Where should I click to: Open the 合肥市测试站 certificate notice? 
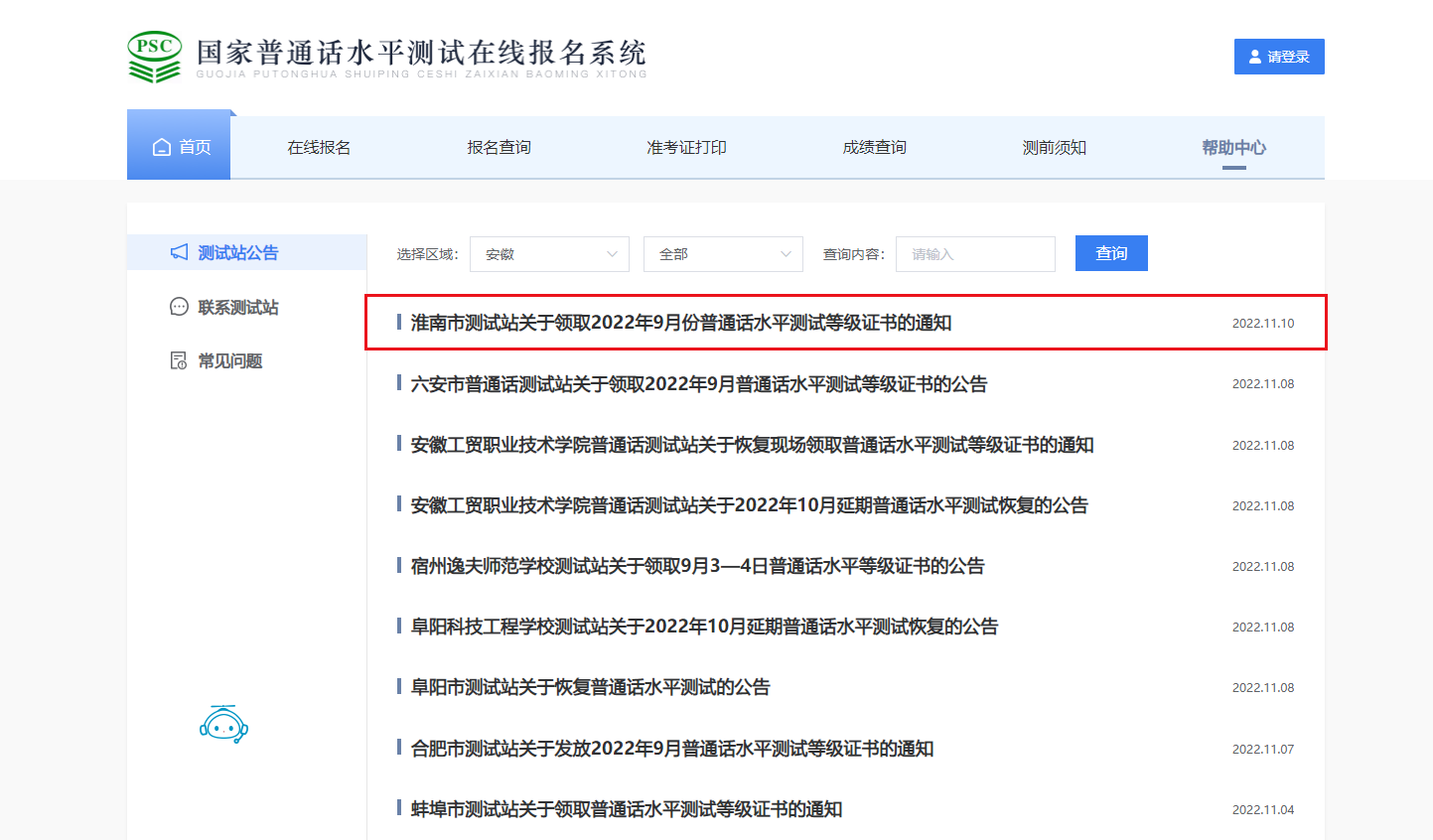672,749
